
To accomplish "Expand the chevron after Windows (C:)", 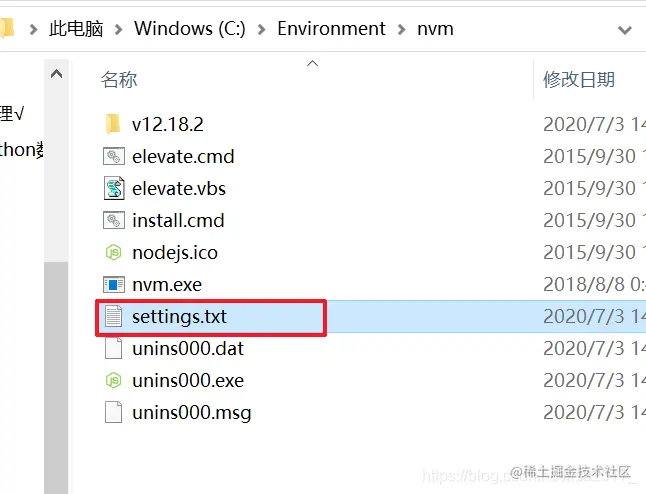I will (x=261, y=29).
